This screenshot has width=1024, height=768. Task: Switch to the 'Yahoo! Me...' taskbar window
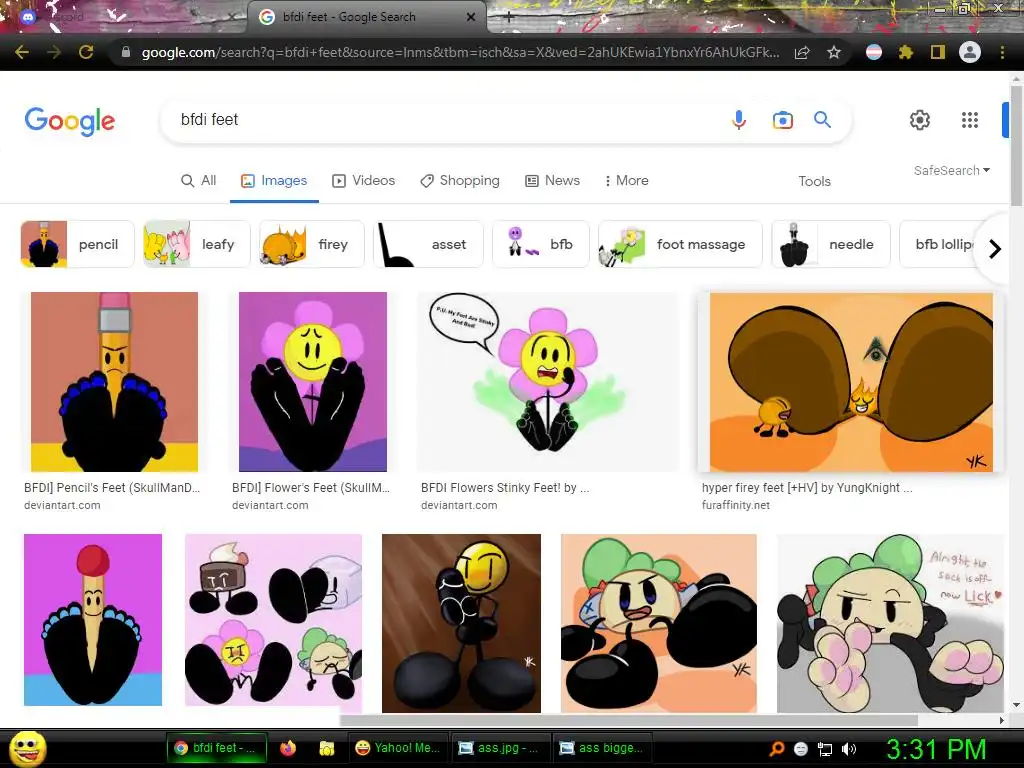397,748
